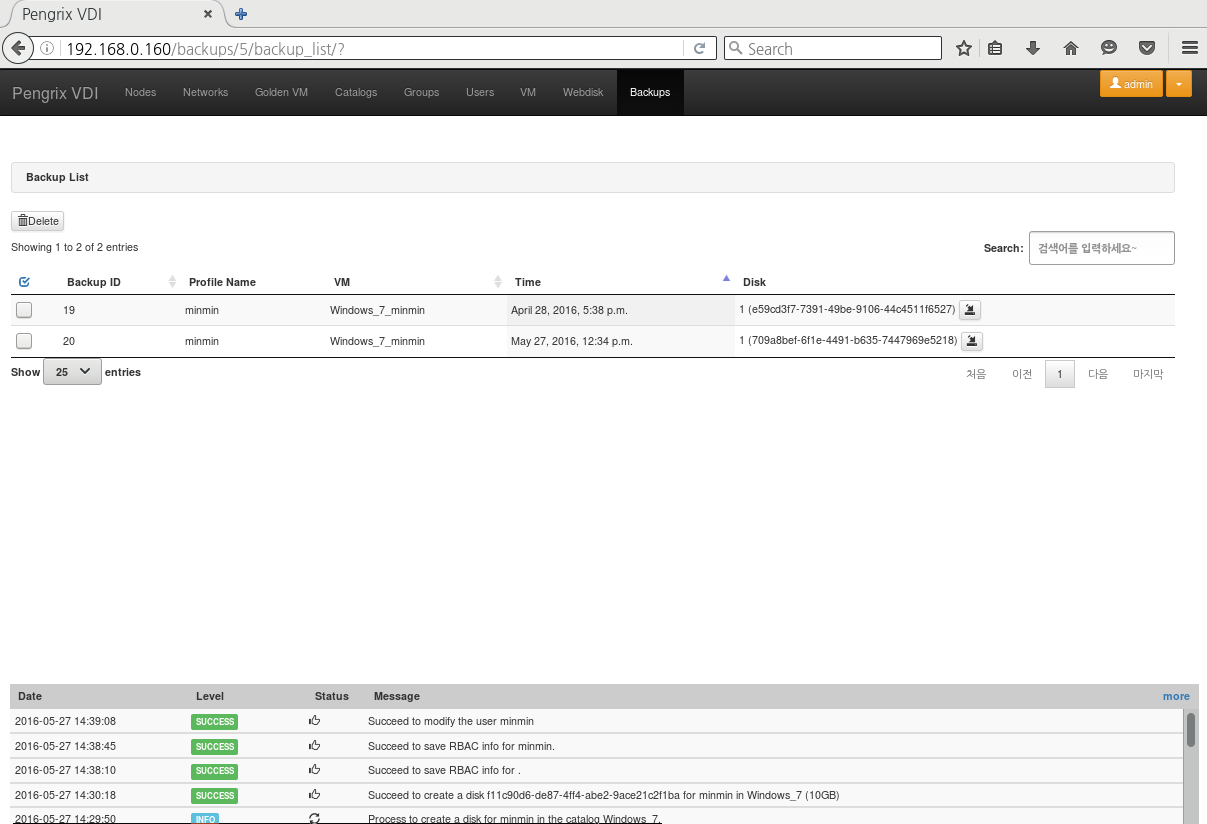Open the admin dropdown caret
The height and width of the screenshot is (824, 1207).
pos(1179,84)
